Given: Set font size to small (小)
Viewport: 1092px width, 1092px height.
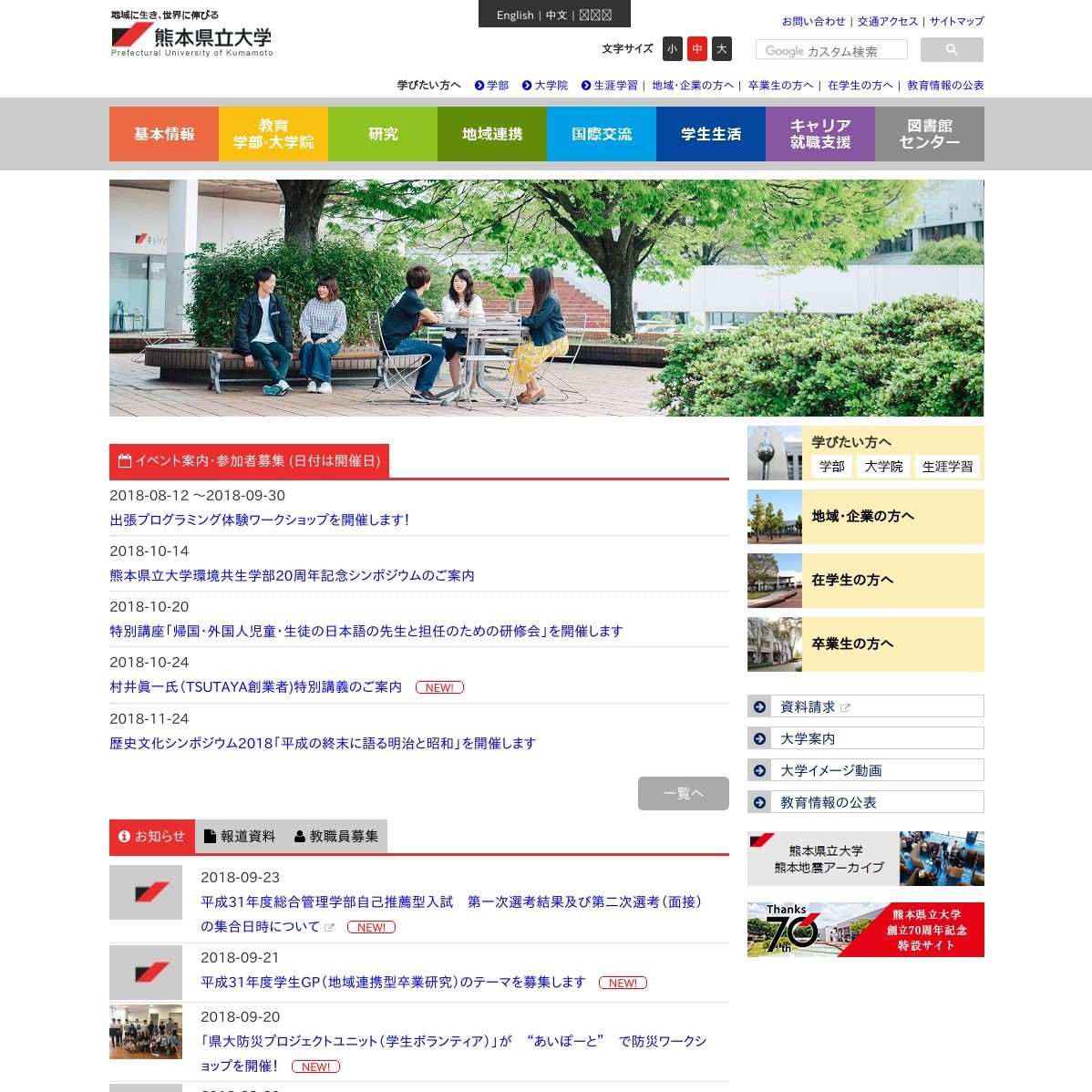Looking at the screenshot, I should point(672,48).
